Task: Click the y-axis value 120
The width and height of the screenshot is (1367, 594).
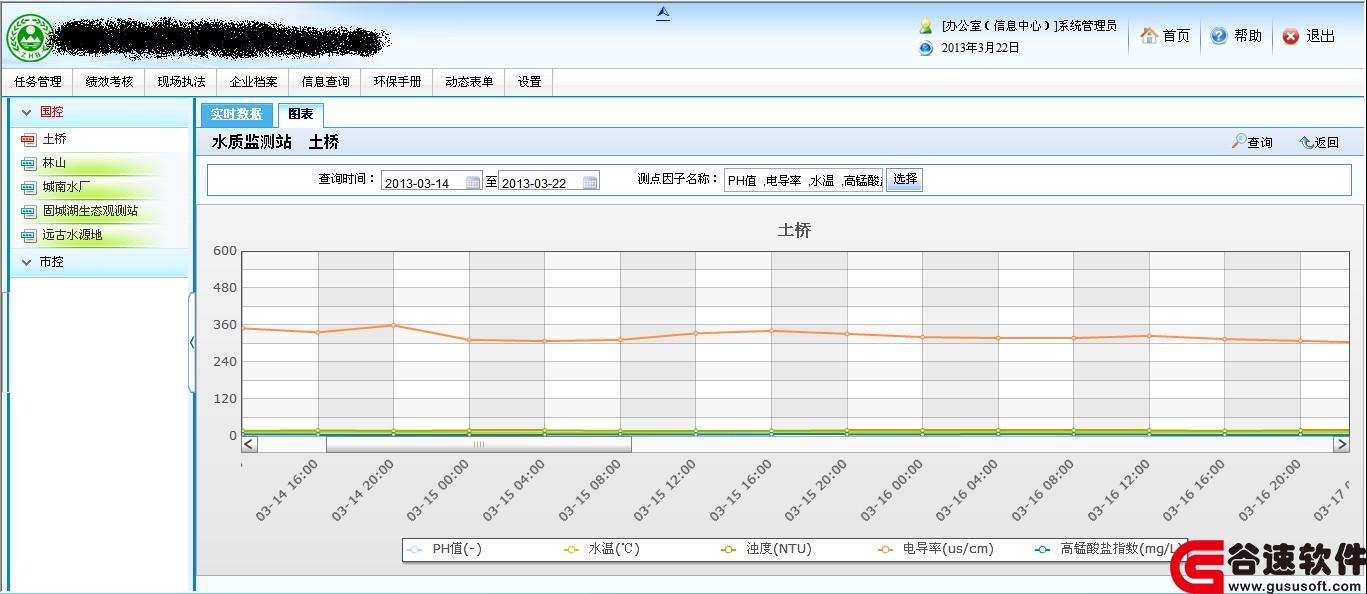Action: point(225,399)
